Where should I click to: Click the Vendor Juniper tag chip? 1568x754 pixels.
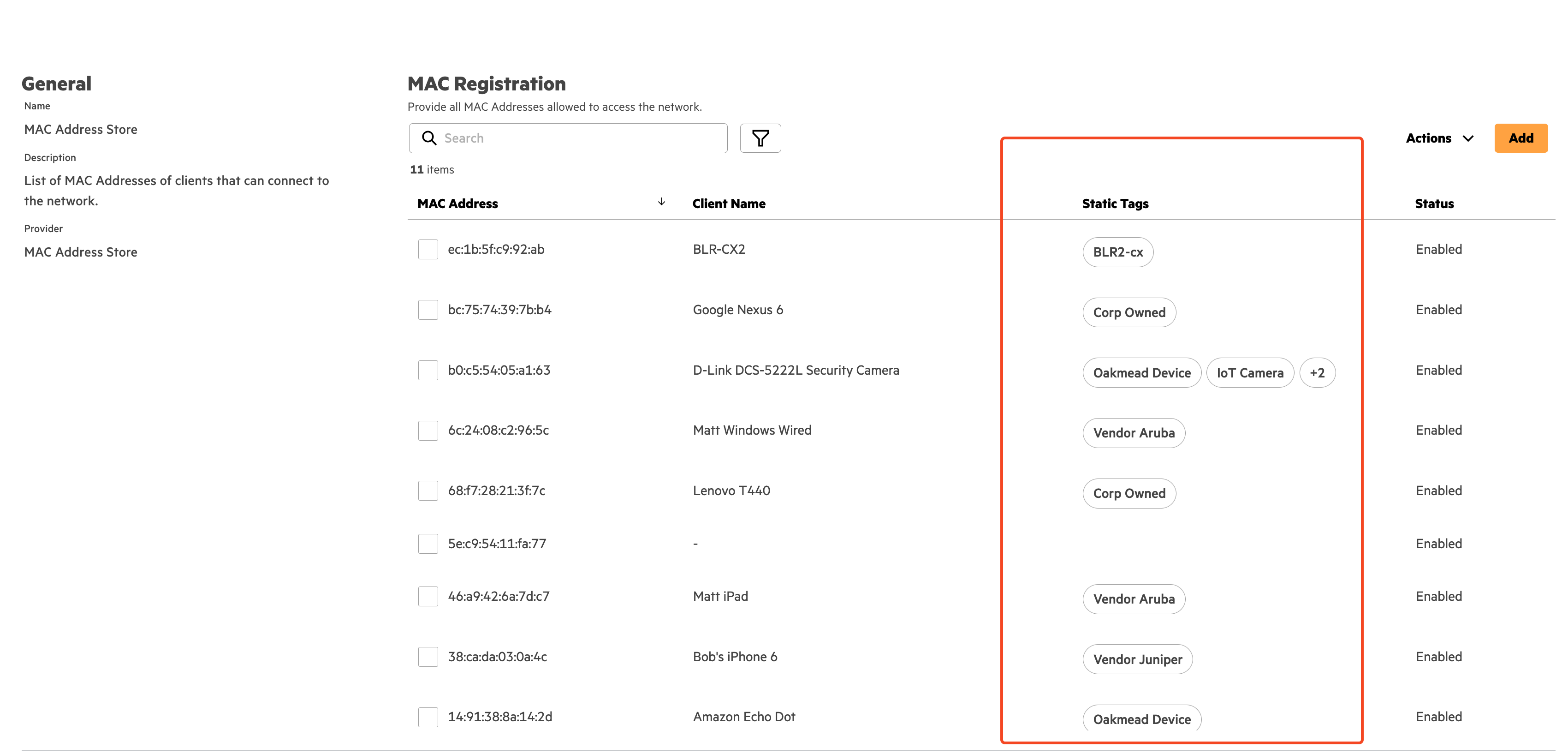click(x=1137, y=659)
